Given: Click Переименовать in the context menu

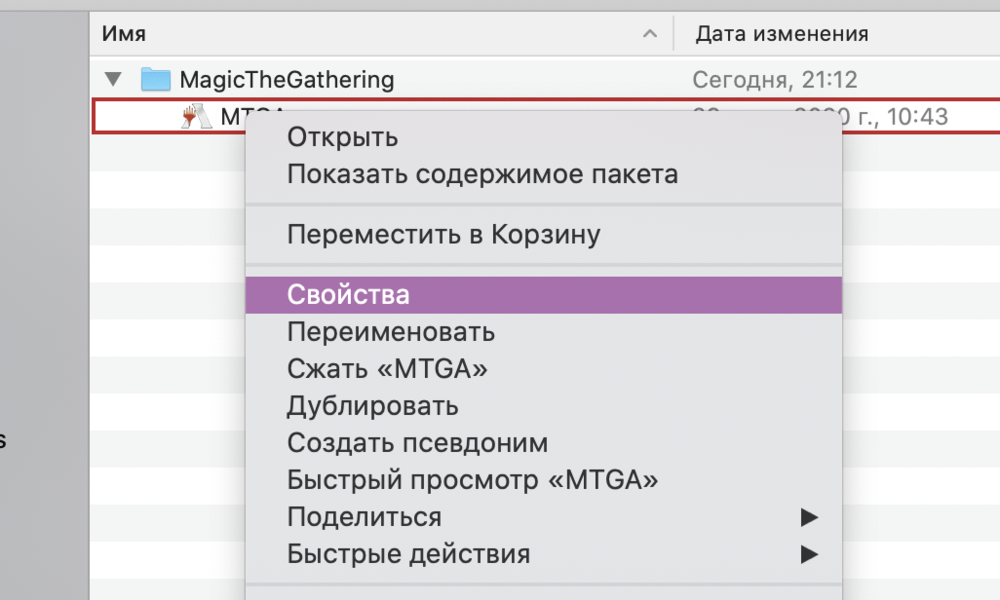Looking at the screenshot, I should point(390,331).
